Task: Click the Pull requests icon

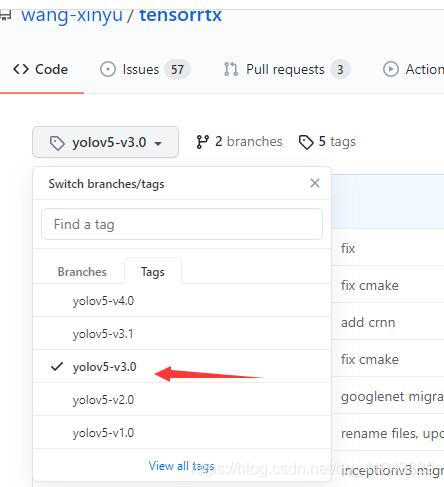Action: click(x=231, y=69)
